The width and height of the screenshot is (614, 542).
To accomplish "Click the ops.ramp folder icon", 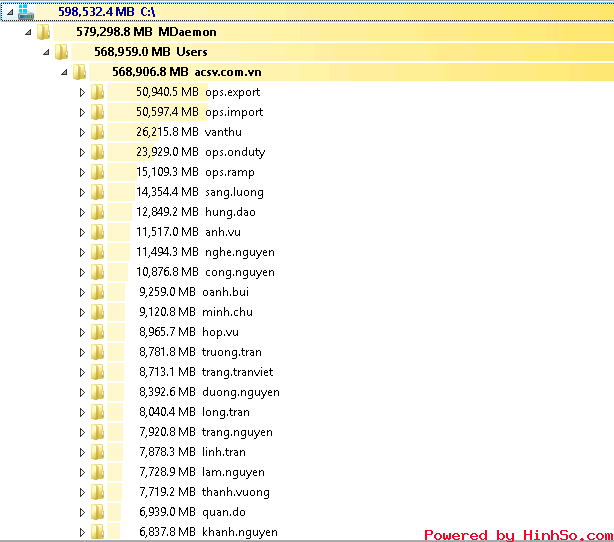I will [98, 172].
